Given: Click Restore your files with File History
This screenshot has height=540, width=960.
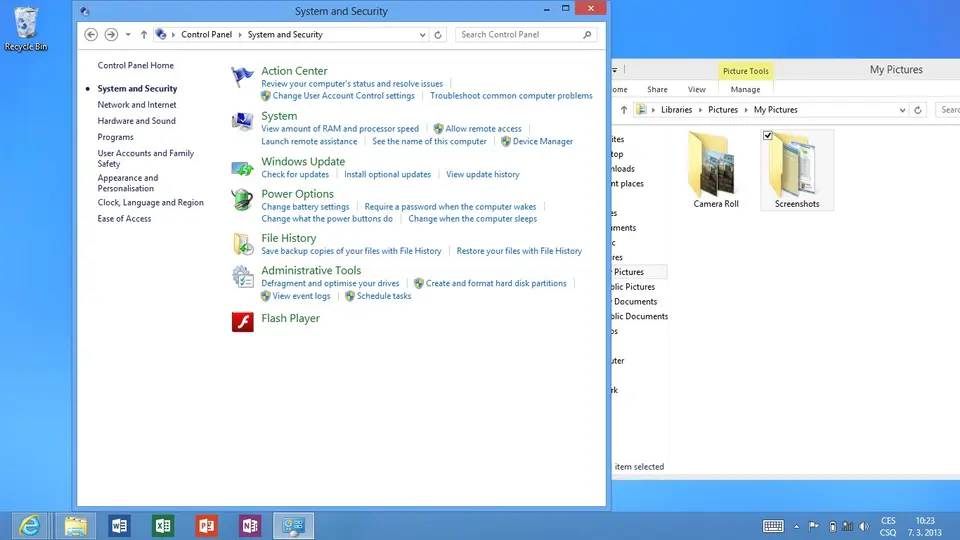Looking at the screenshot, I should pyautogui.click(x=519, y=251).
